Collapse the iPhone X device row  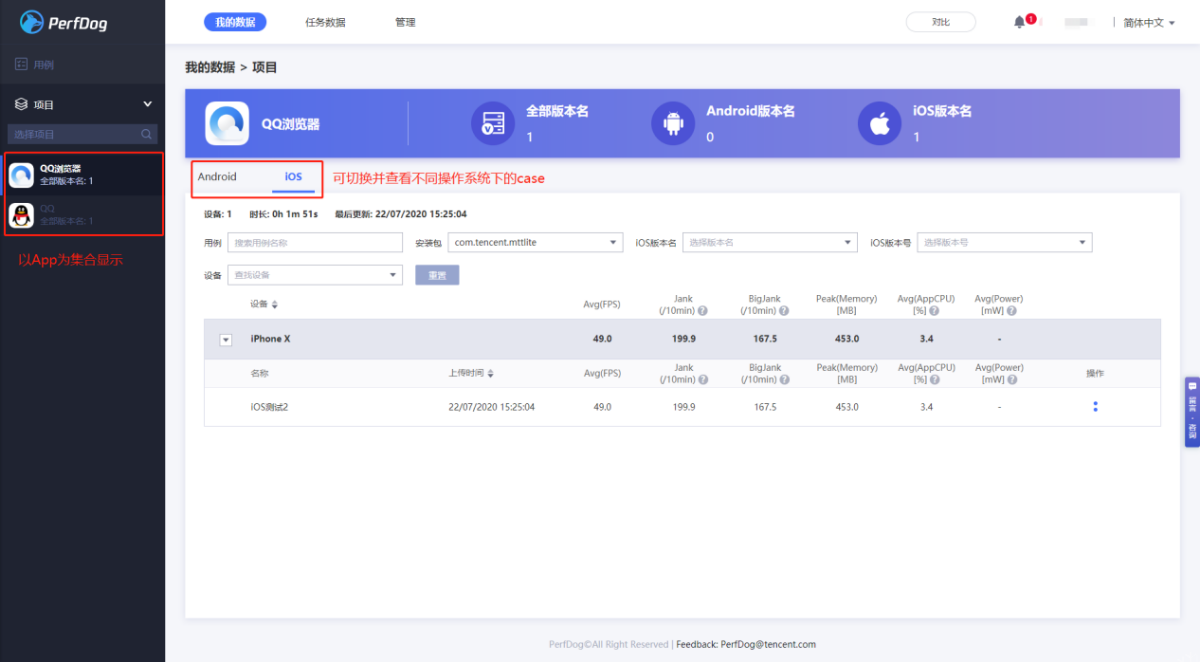pos(226,340)
